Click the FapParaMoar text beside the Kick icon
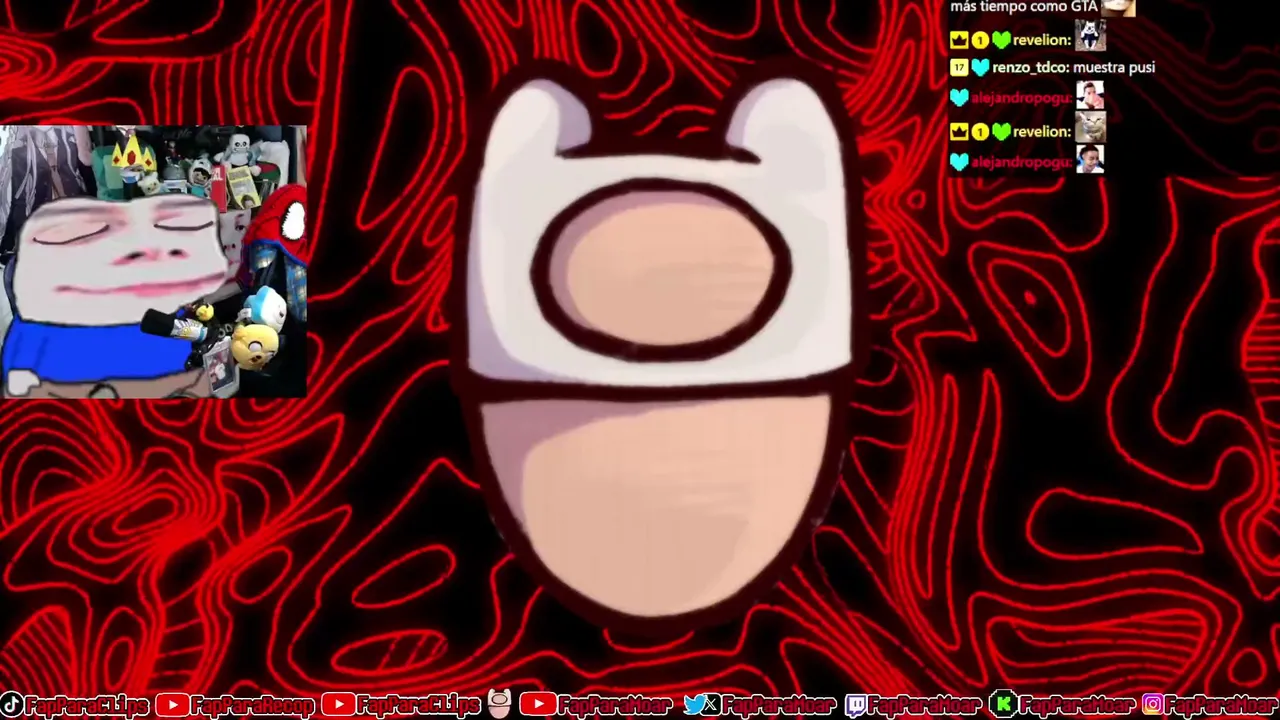This screenshot has height=720, width=1280. click(1076, 706)
